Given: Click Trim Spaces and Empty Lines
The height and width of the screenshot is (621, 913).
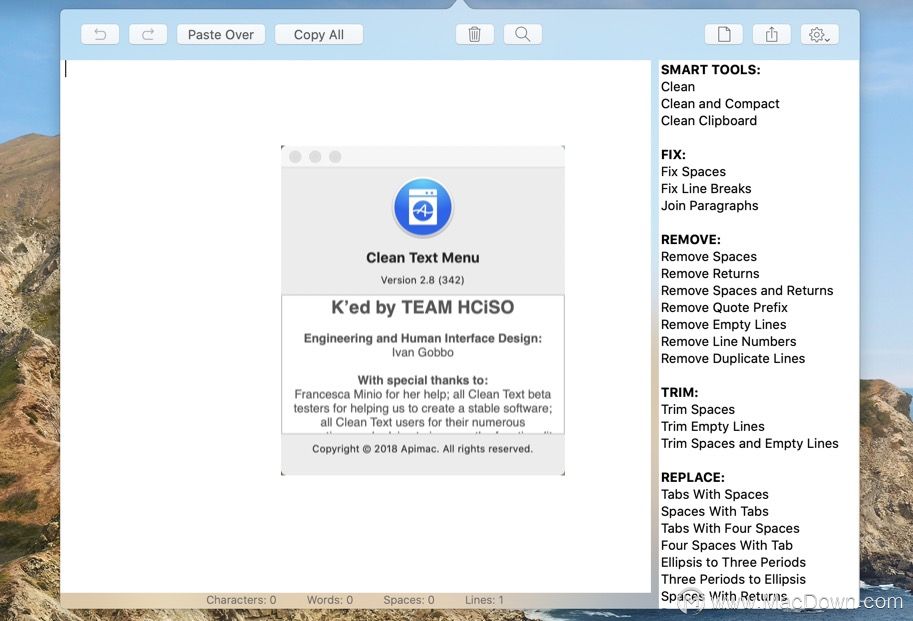Looking at the screenshot, I should click(x=749, y=443).
